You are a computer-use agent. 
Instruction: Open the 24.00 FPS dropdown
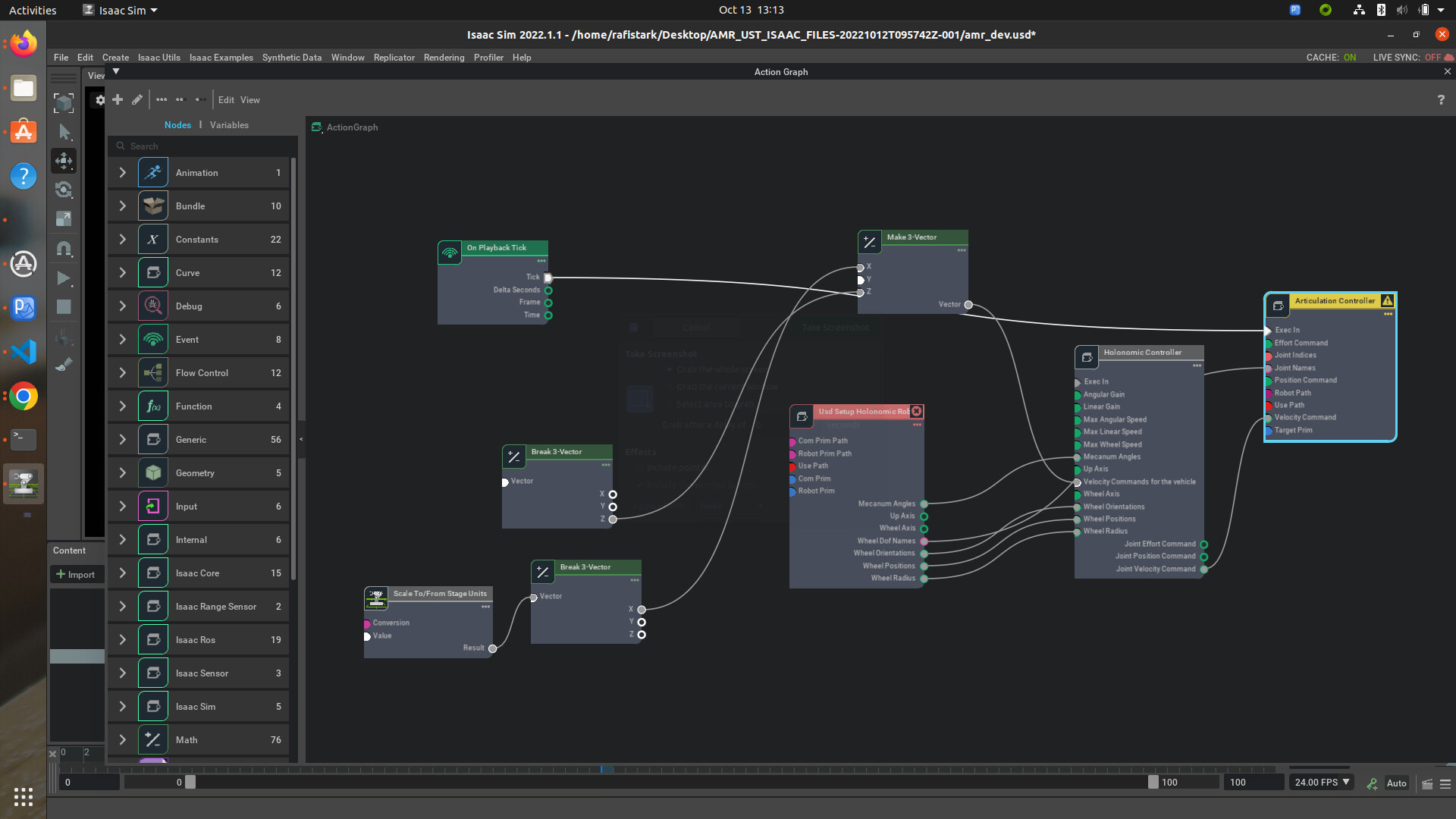coord(1321,782)
